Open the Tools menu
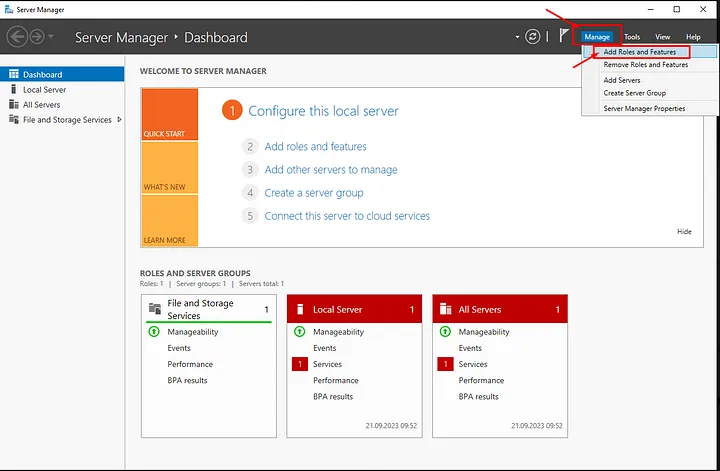Screen dimensions: 720x471 (x=632, y=37)
